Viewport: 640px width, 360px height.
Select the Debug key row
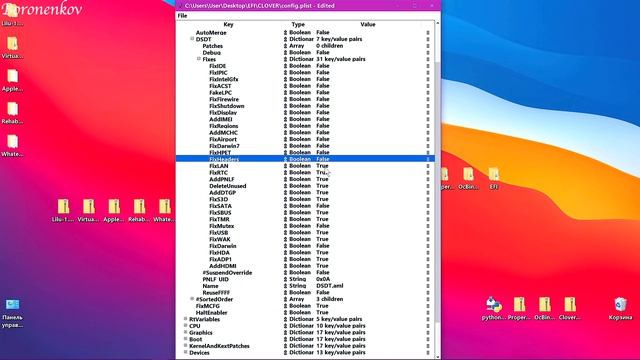coord(211,53)
